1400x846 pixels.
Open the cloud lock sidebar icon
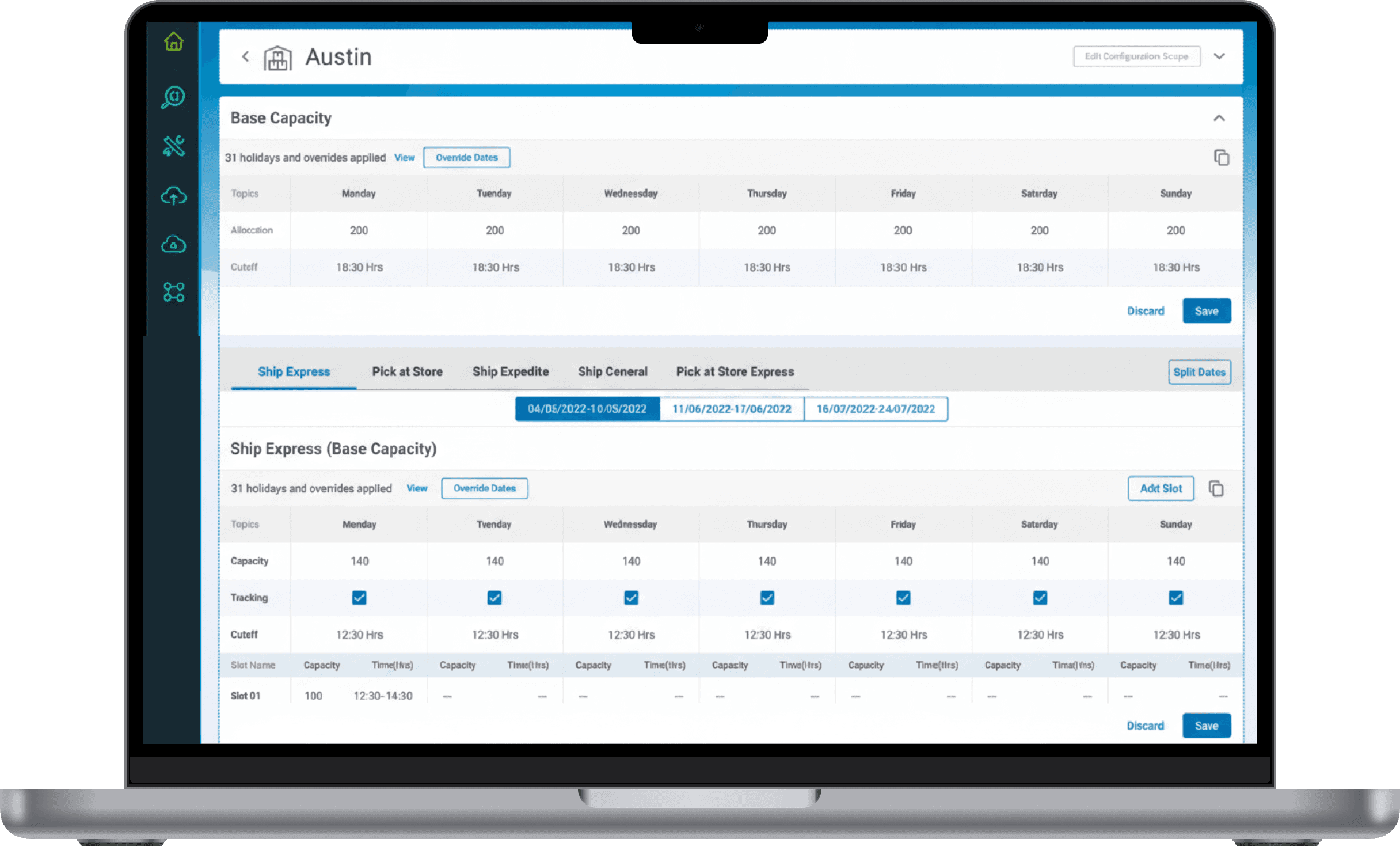pos(173,244)
